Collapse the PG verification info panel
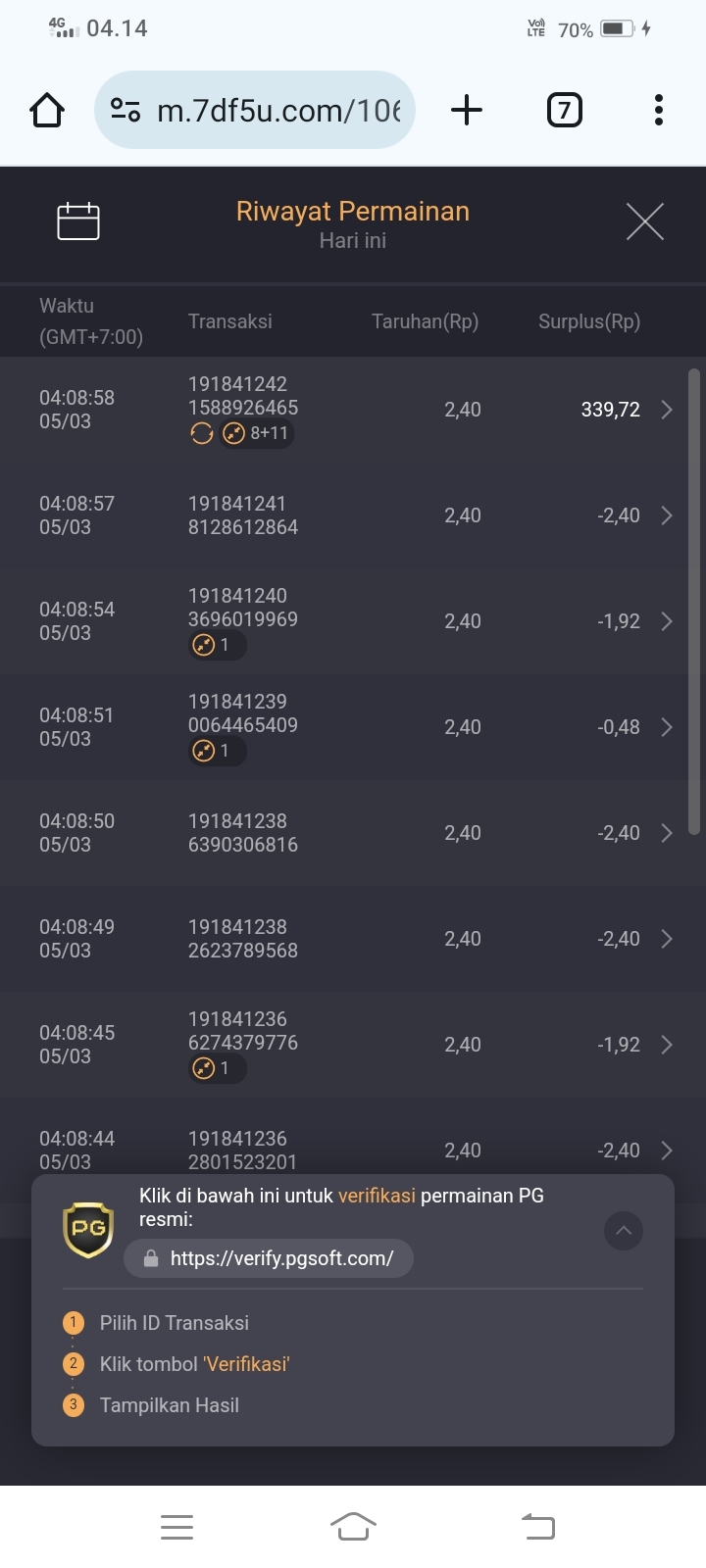The image size is (706, 1568). click(624, 1231)
